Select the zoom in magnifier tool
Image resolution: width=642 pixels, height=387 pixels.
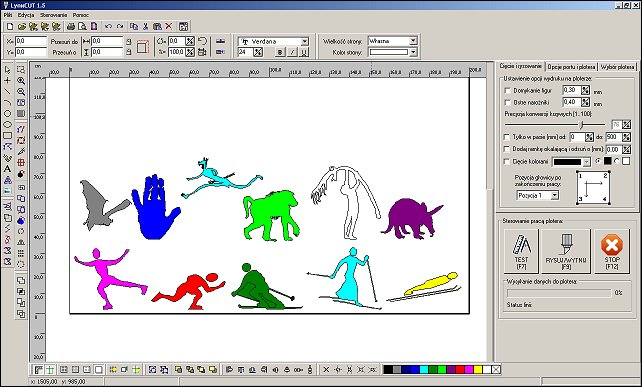(x=21, y=81)
